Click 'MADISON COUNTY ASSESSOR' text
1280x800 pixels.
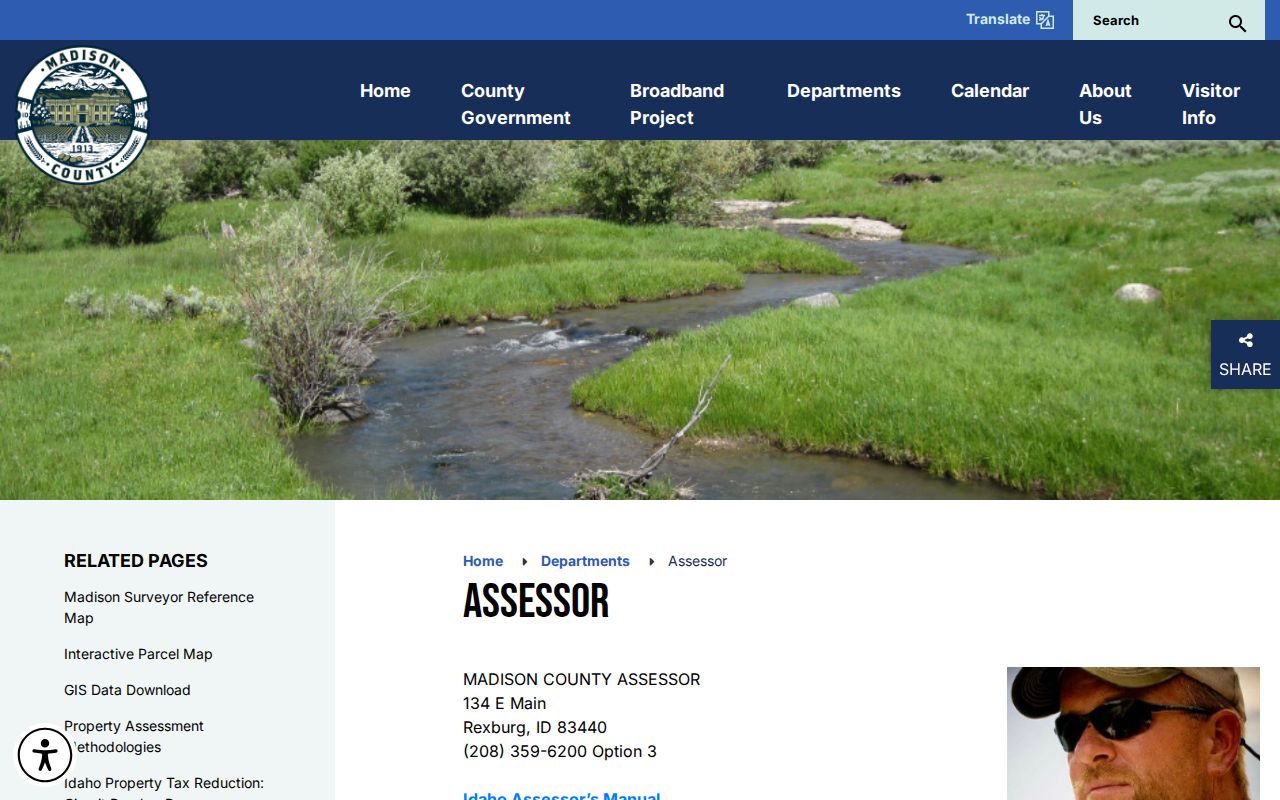point(582,679)
